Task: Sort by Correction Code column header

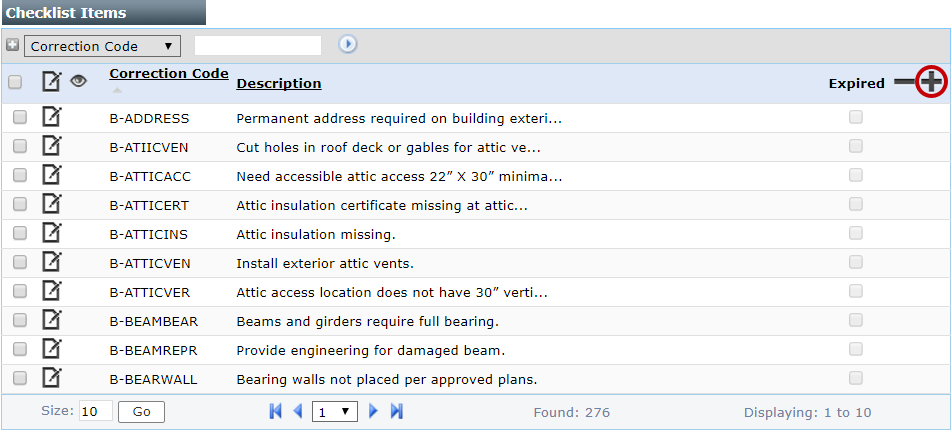Action: 168,74
